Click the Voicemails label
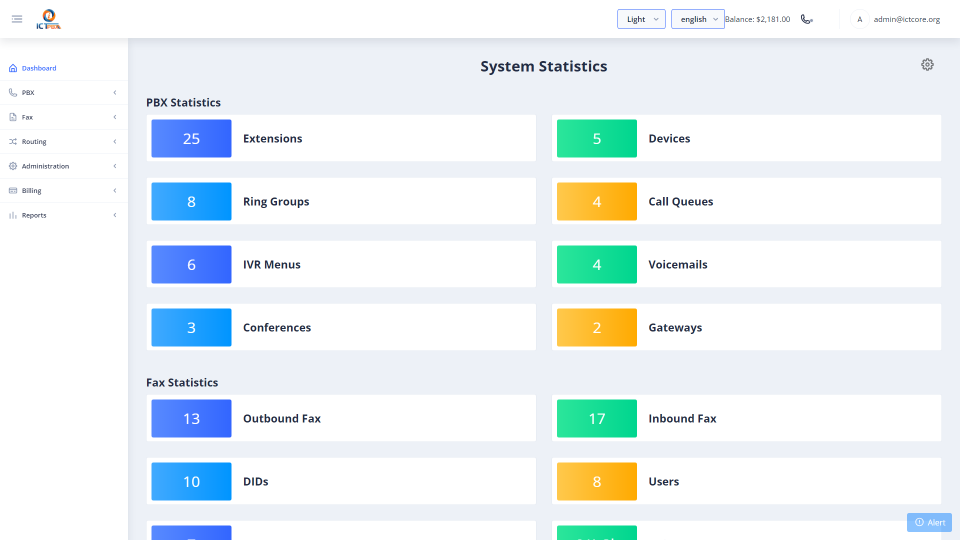960x540 pixels. (x=678, y=264)
